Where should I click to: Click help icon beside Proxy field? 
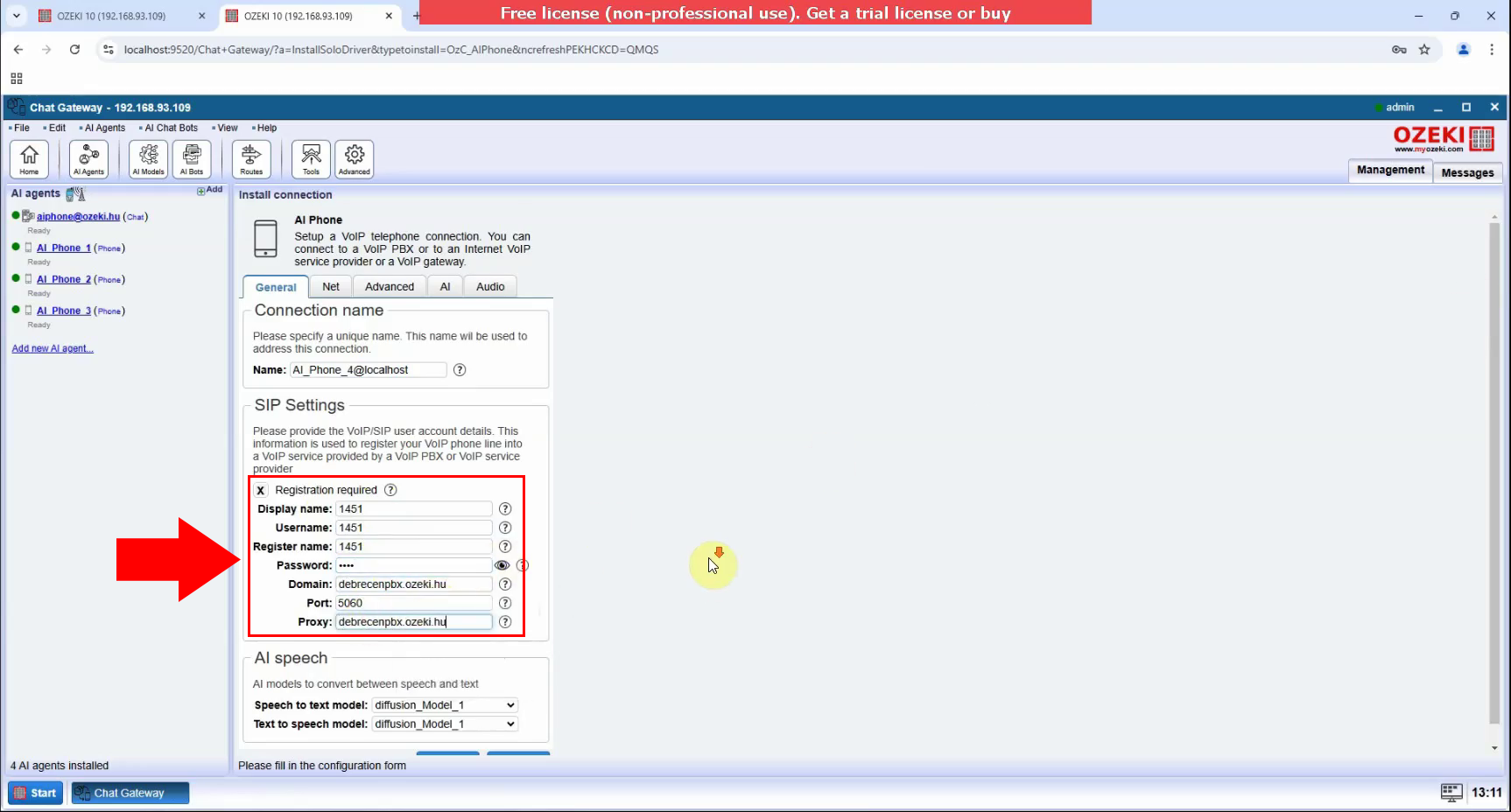tap(505, 622)
